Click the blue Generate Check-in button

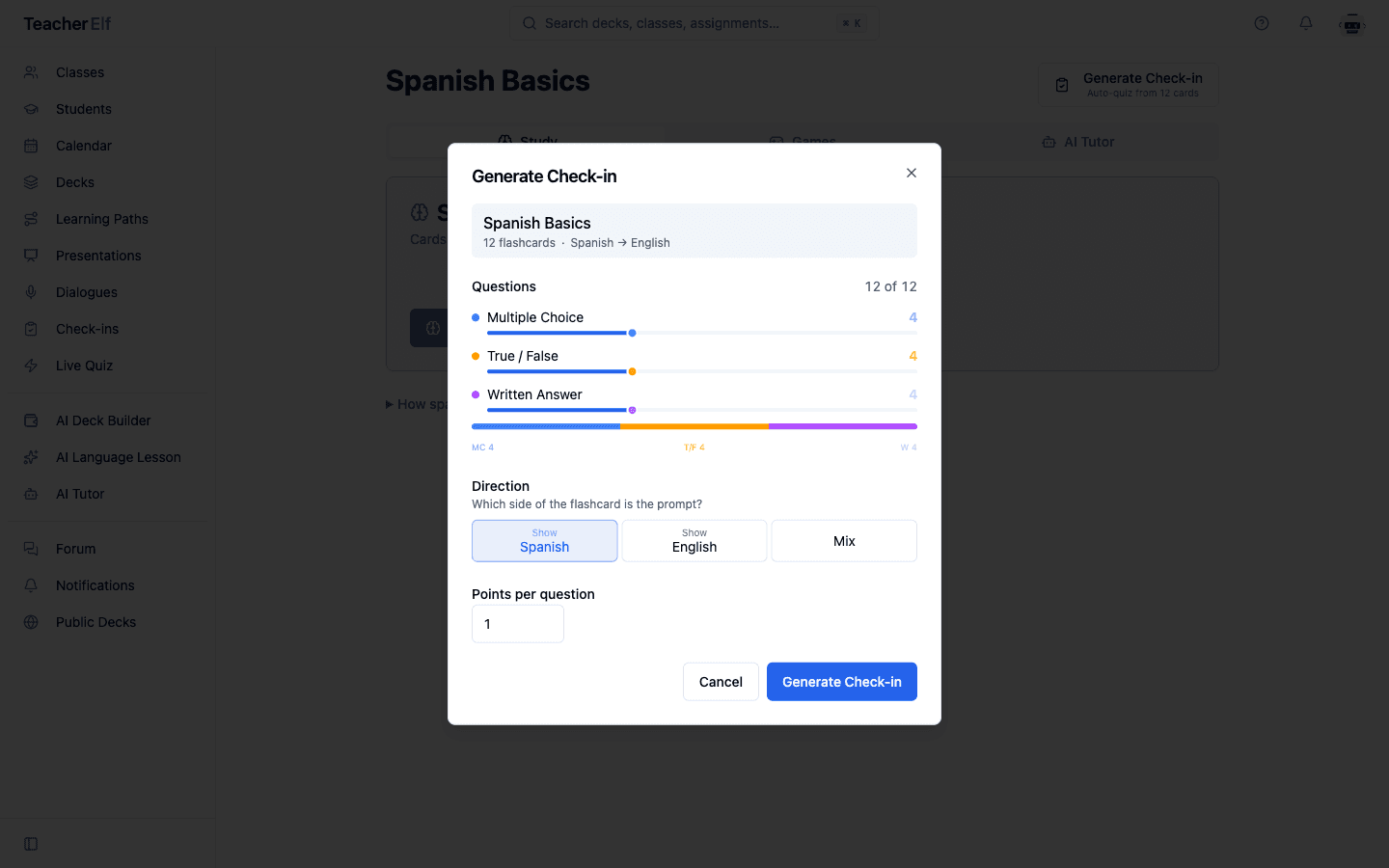click(x=842, y=682)
